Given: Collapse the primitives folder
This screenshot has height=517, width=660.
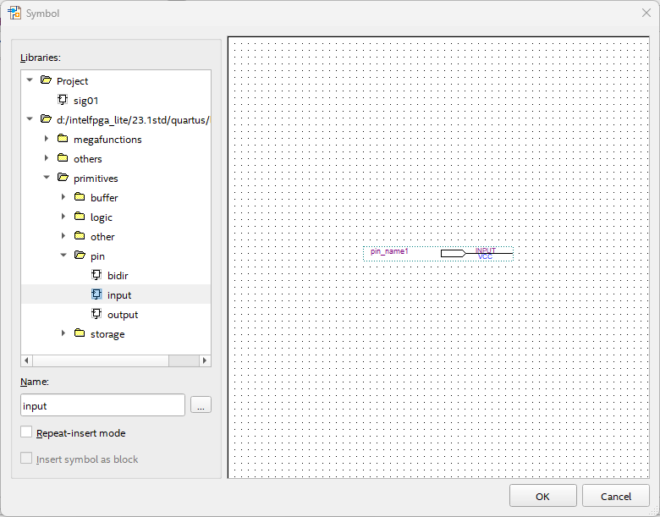Looking at the screenshot, I should 46,177.
